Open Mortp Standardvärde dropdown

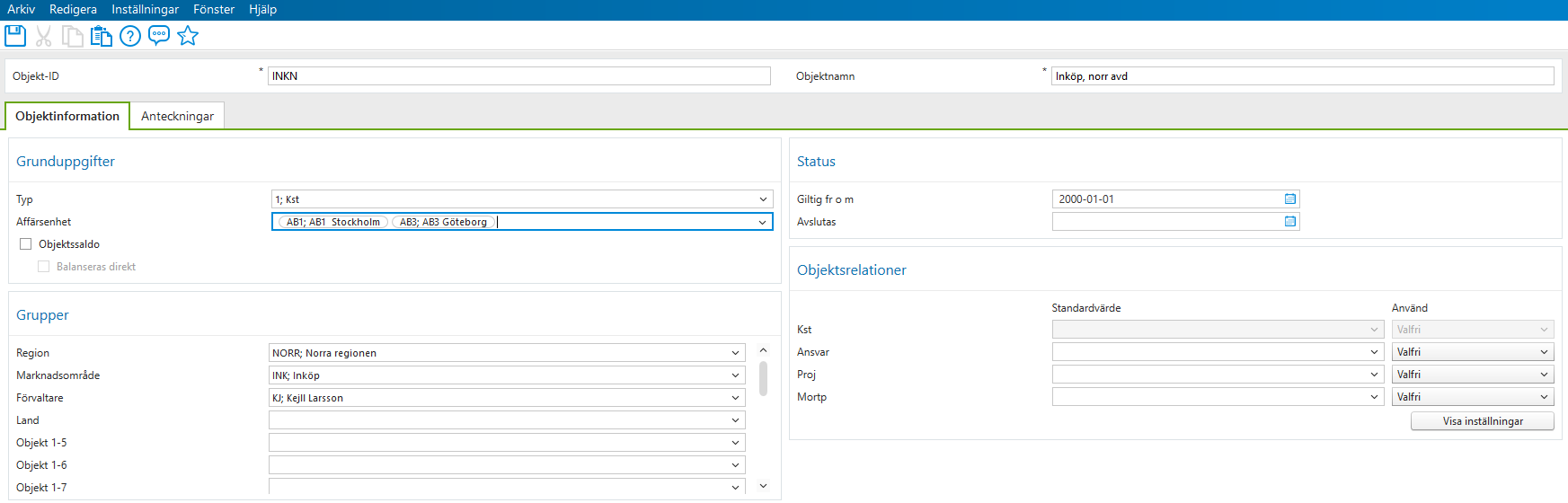click(1374, 397)
